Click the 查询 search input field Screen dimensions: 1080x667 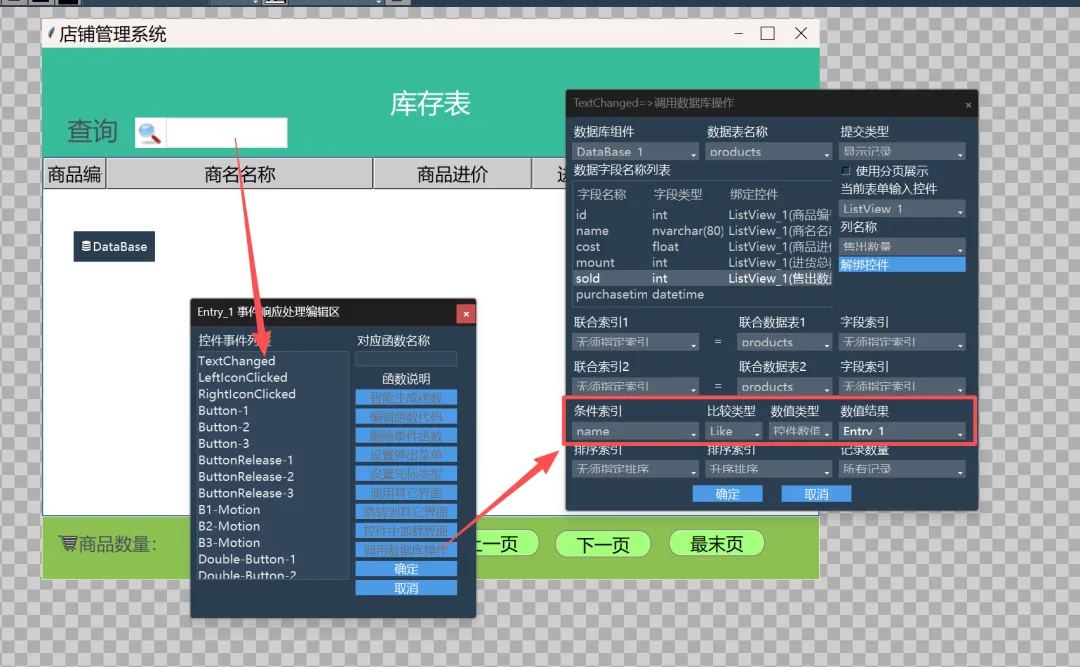pos(226,132)
